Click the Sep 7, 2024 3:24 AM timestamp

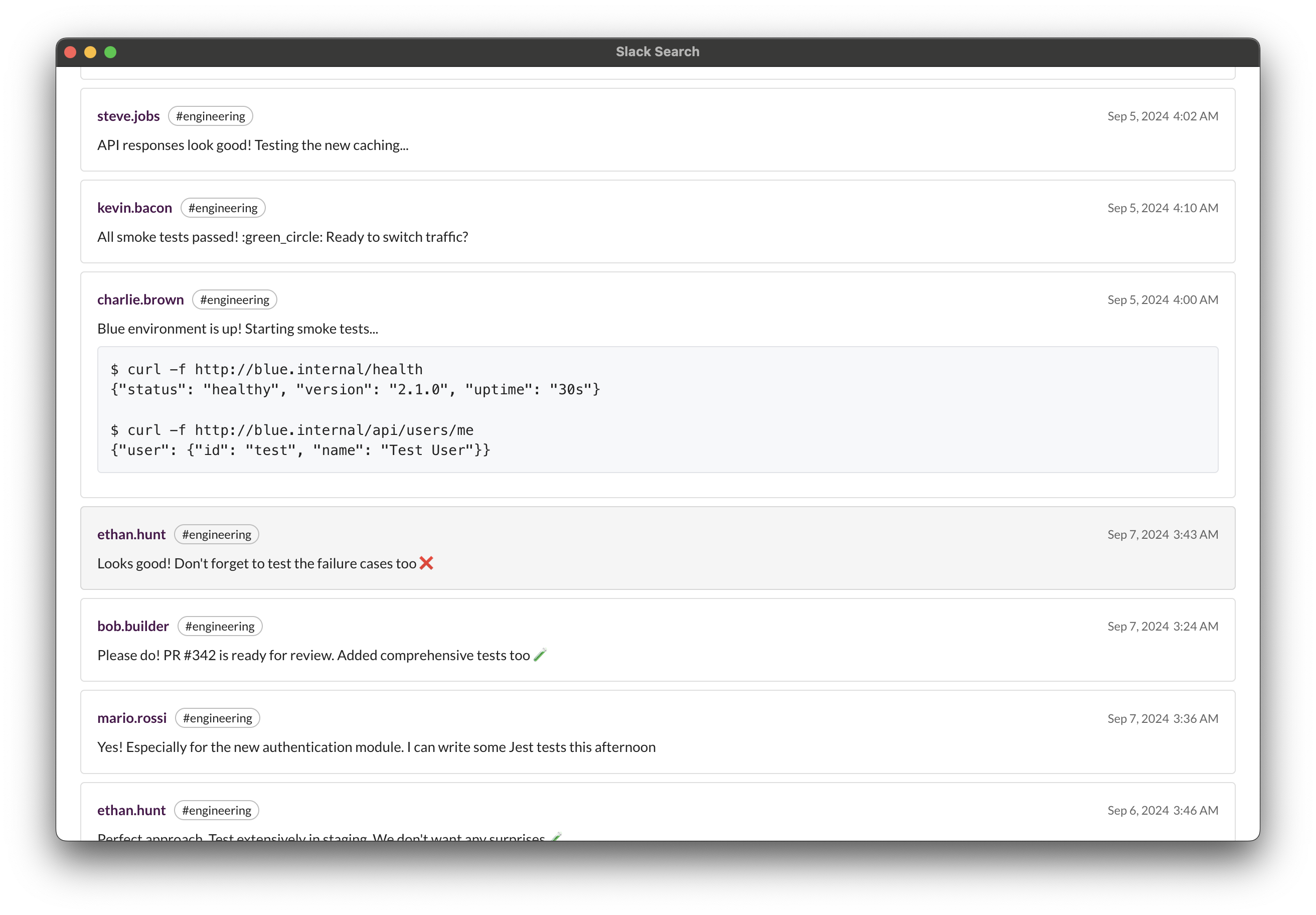1163,626
